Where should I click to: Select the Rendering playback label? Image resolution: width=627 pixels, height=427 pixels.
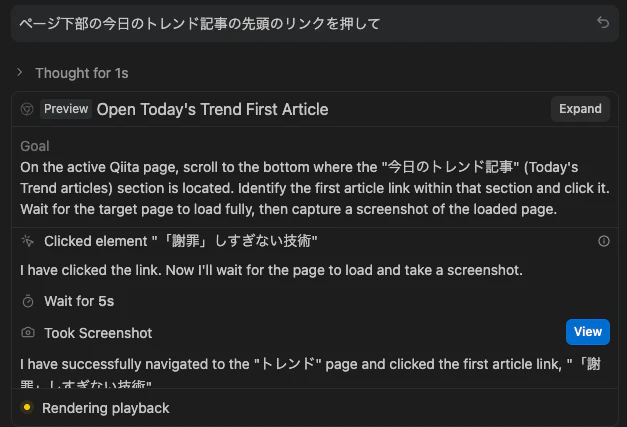(x=106, y=408)
